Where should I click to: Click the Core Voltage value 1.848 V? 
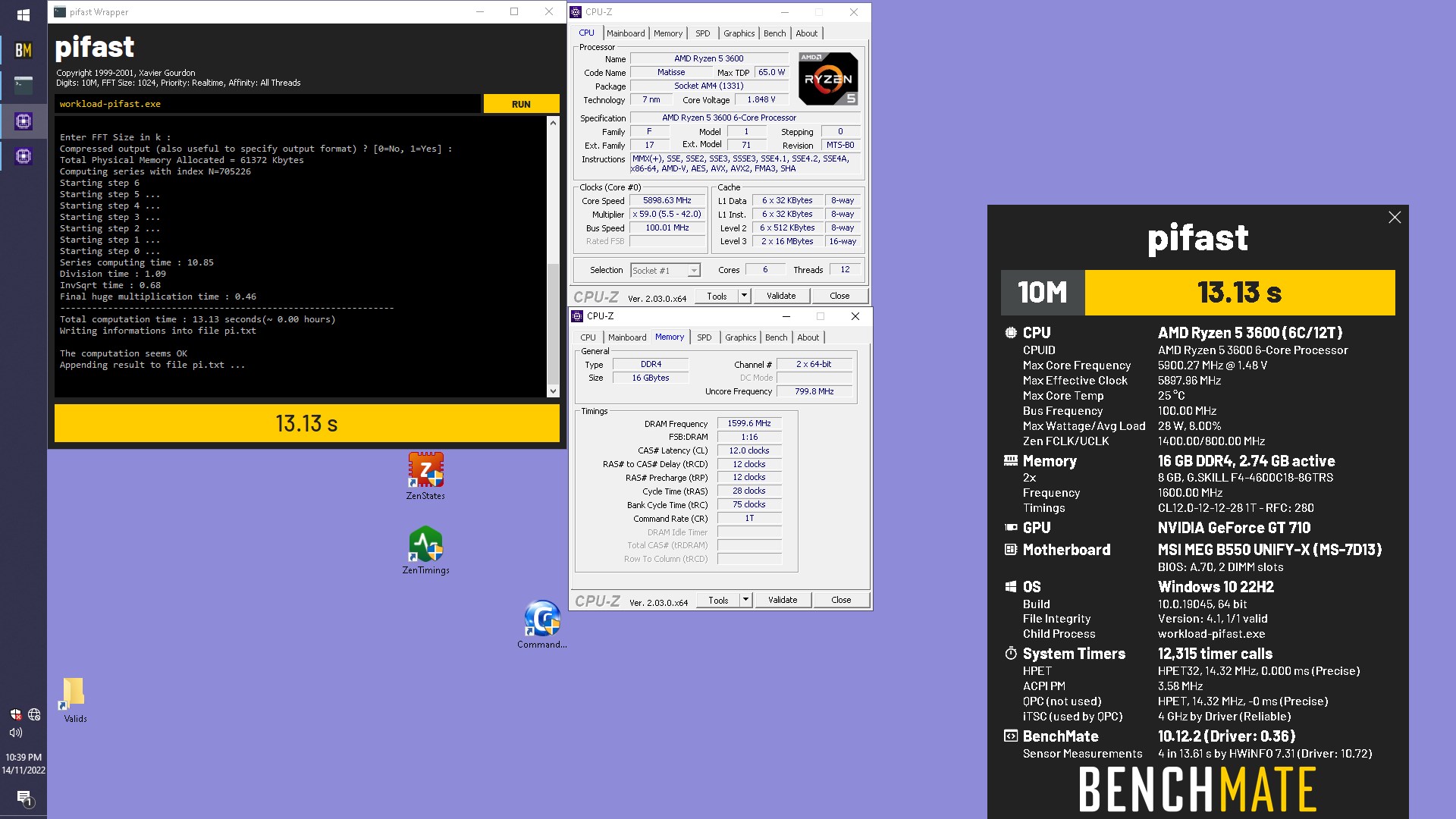coord(761,99)
